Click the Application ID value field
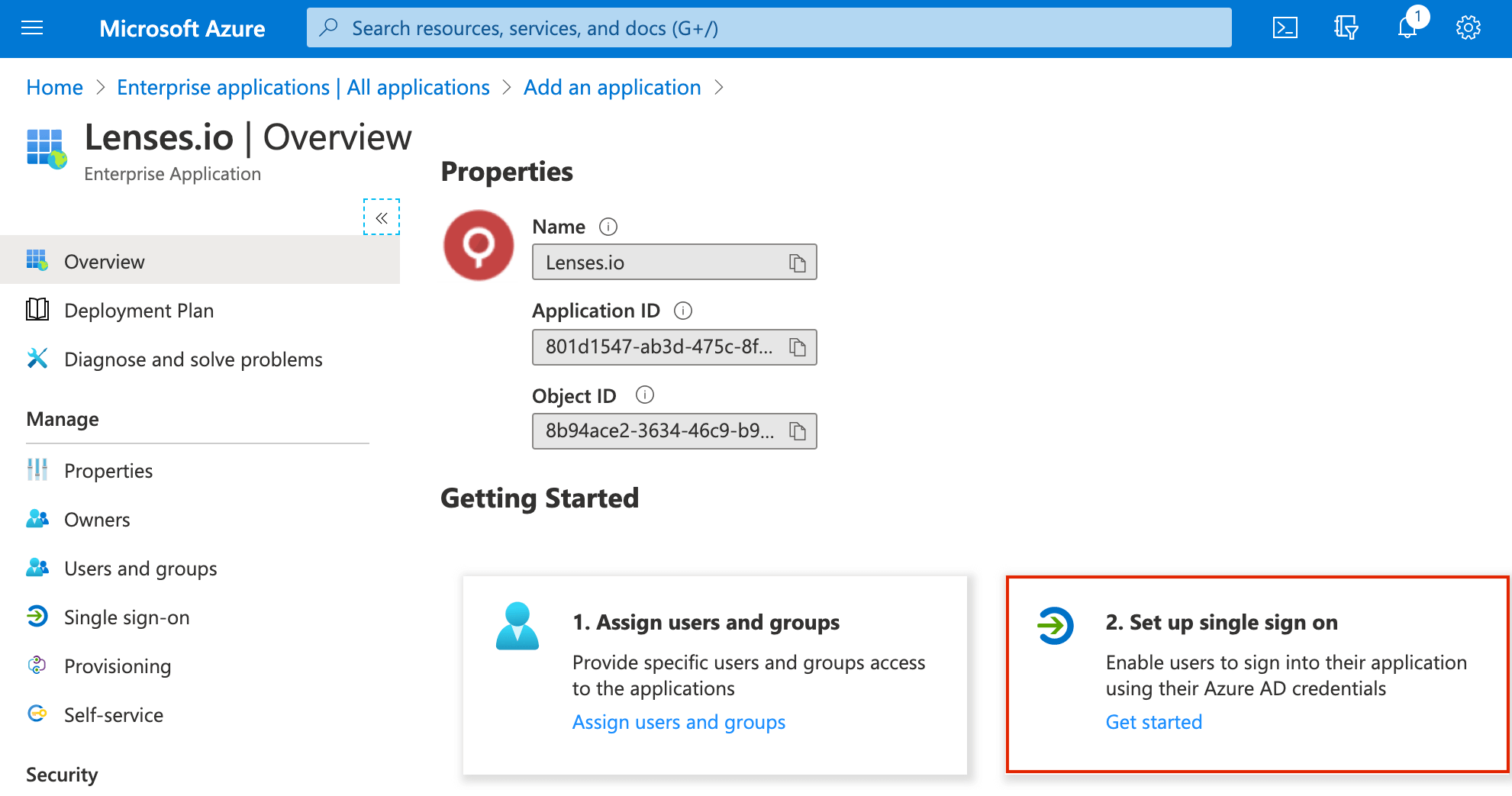The width and height of the screenshot is (1512, 796). pyautogui.click(x=675, y=347)
